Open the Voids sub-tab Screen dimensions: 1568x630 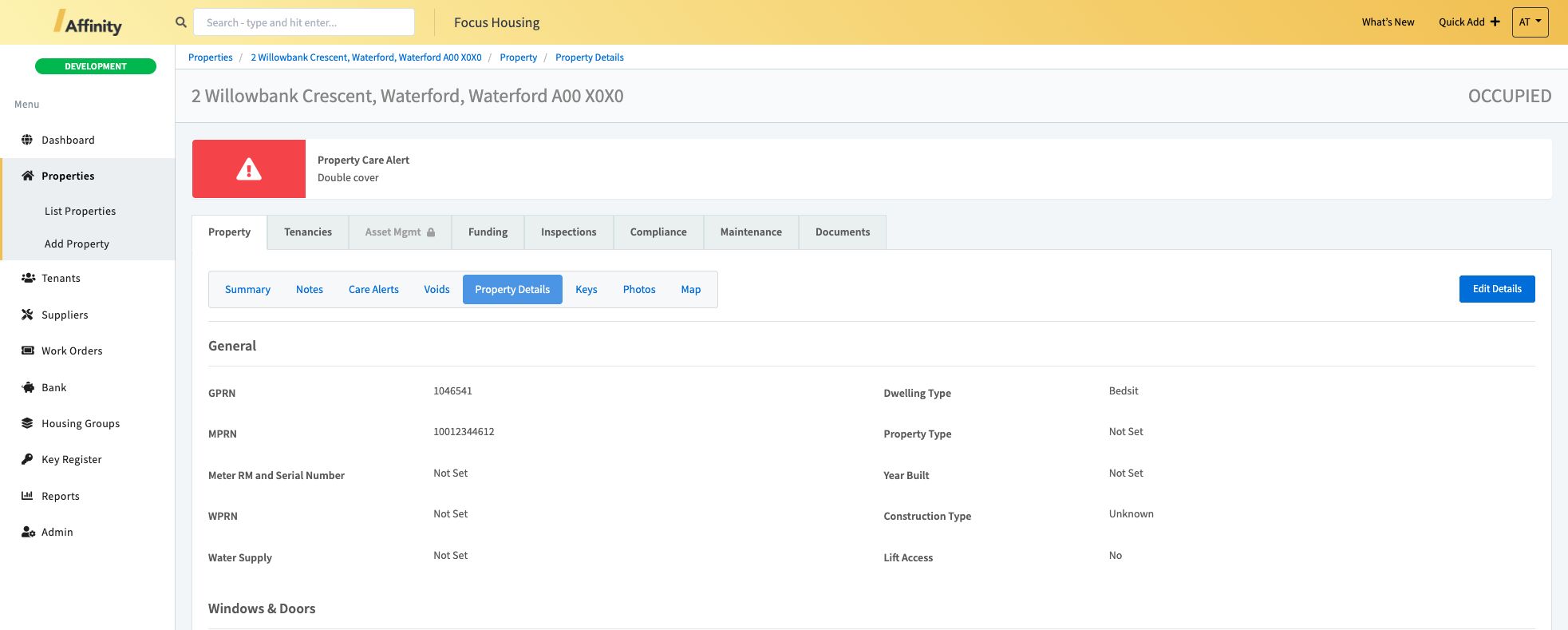[x=436, y=290]
